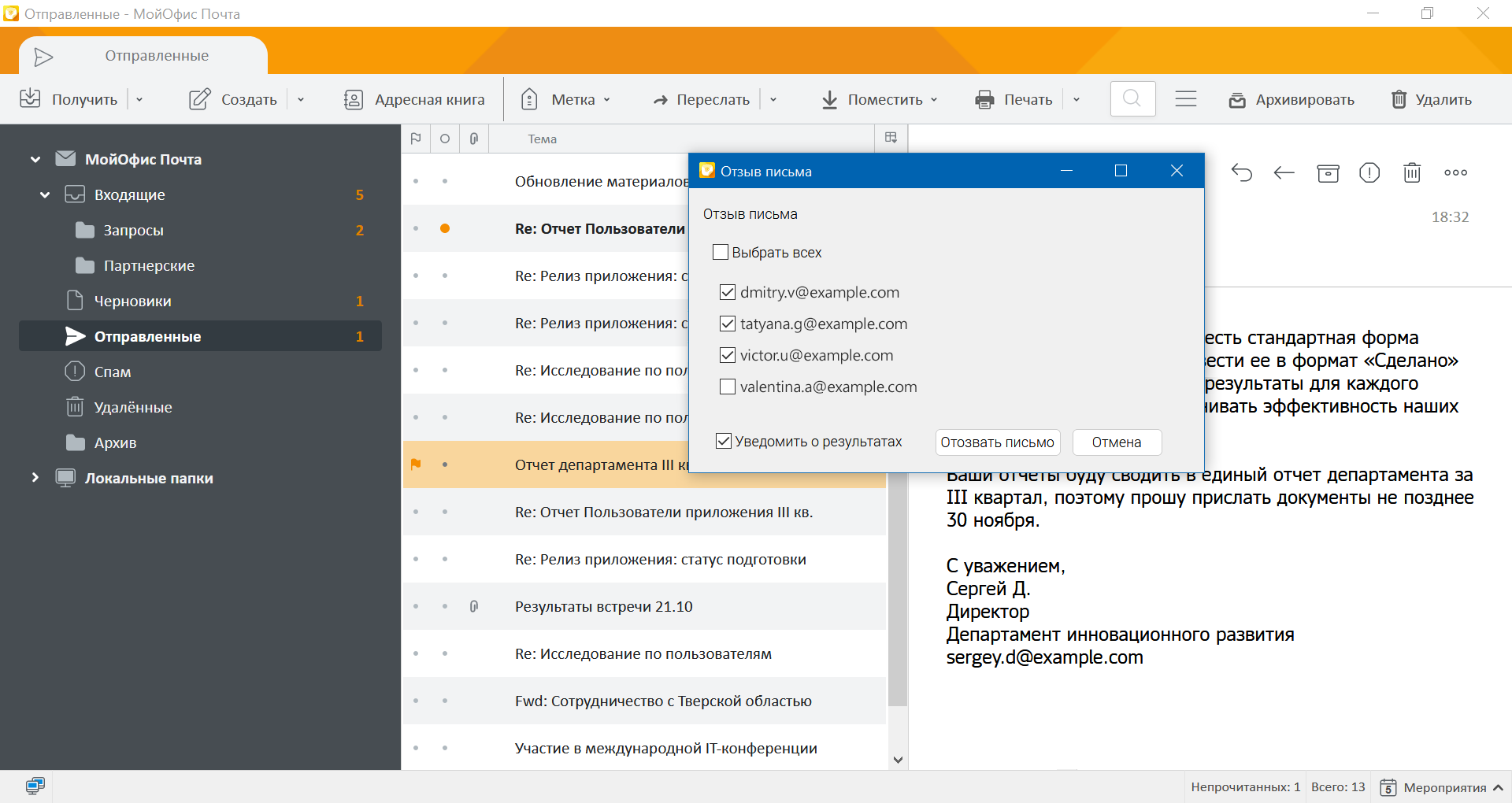The height and width of the screenshot is (803, 1512).
Task: Click the Отмена button in the dialog
Action: pos(1117,442)
